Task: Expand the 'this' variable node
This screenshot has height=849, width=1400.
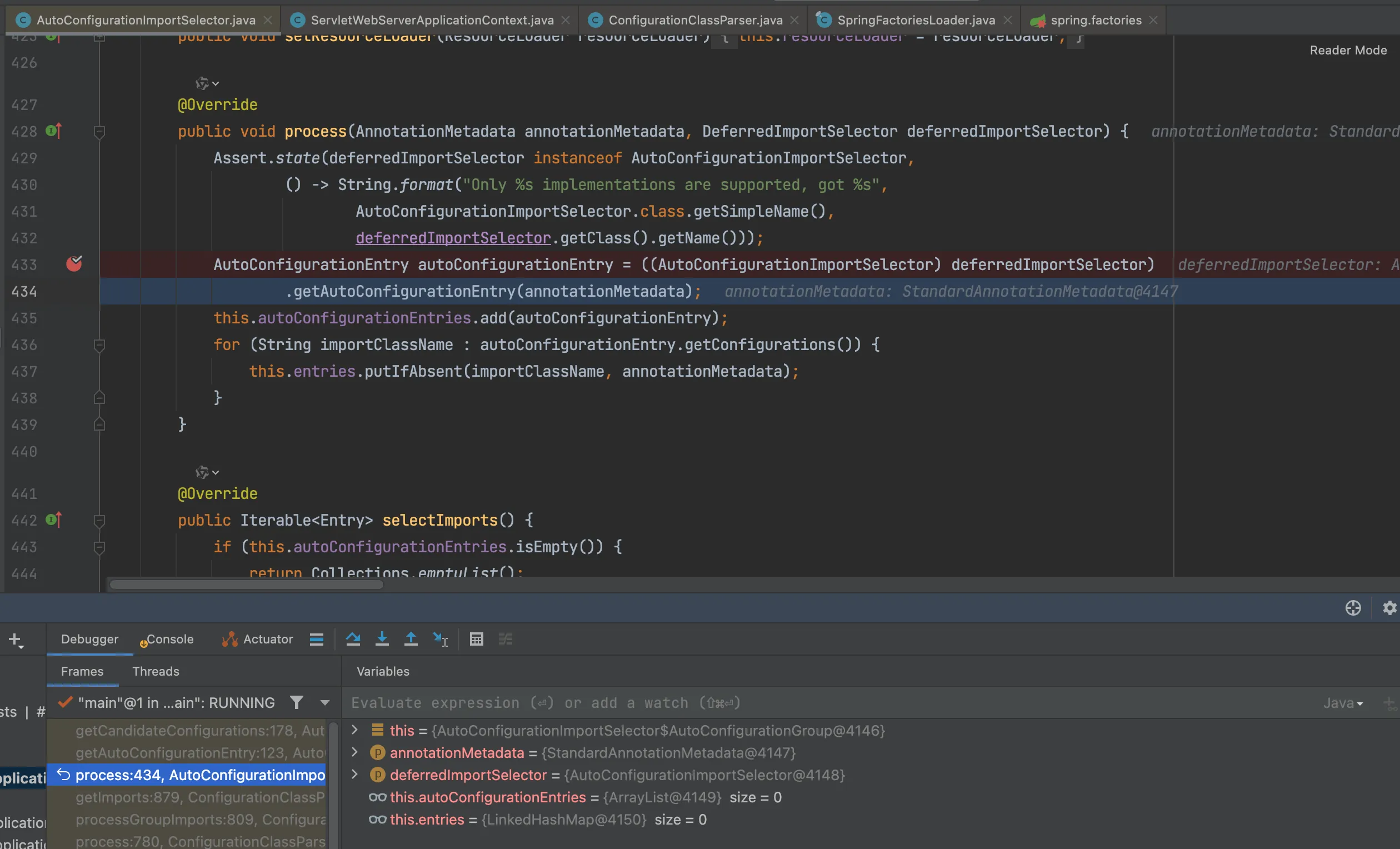Action: tap(354, 730)
